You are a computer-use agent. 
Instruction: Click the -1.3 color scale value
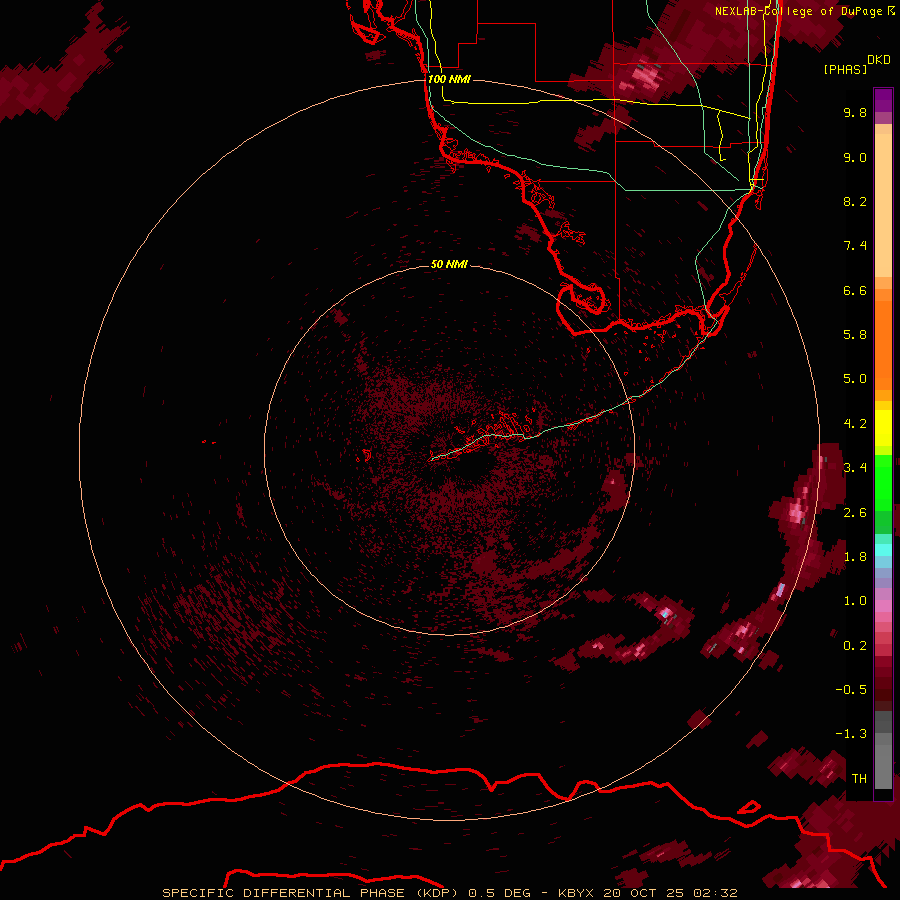point(851,734)
